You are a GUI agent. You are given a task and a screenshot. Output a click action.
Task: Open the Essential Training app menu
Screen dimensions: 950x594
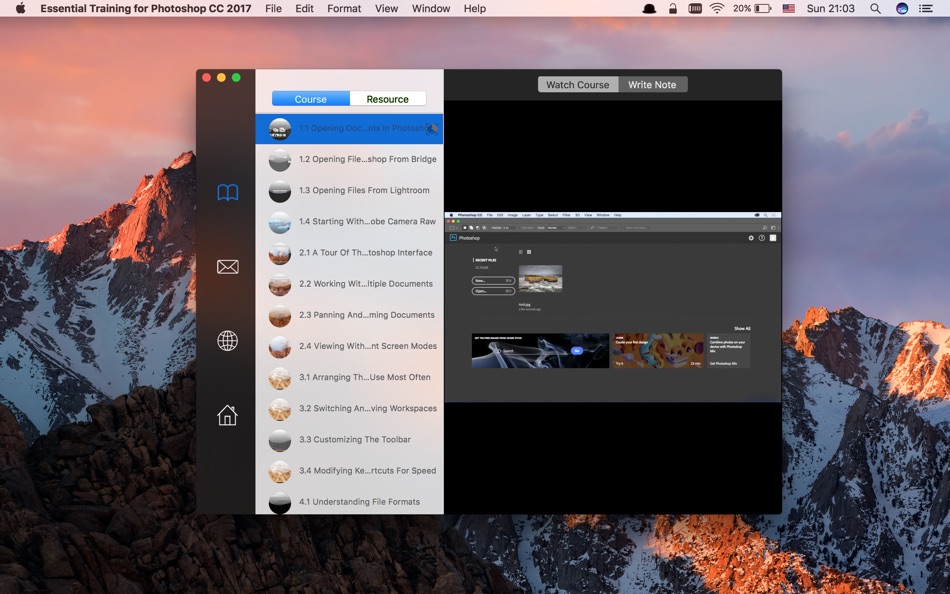tap(145, 8)
